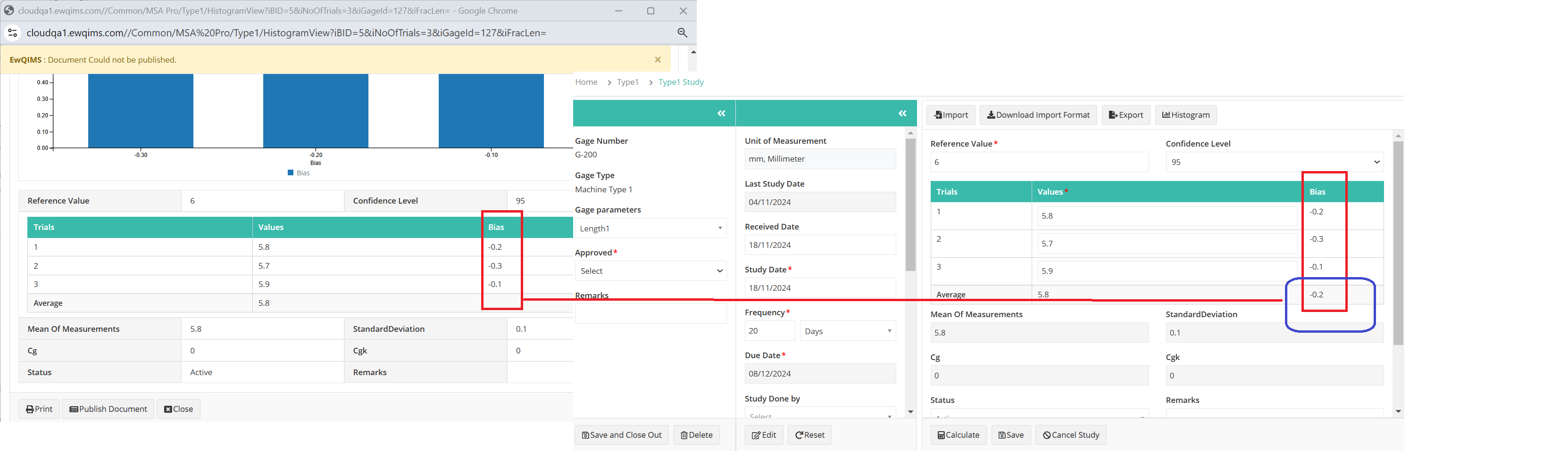Viewport: 1568px width, 451px height.
Task: Collapse the left gage info panel
Action: click(x=721, y=113)
